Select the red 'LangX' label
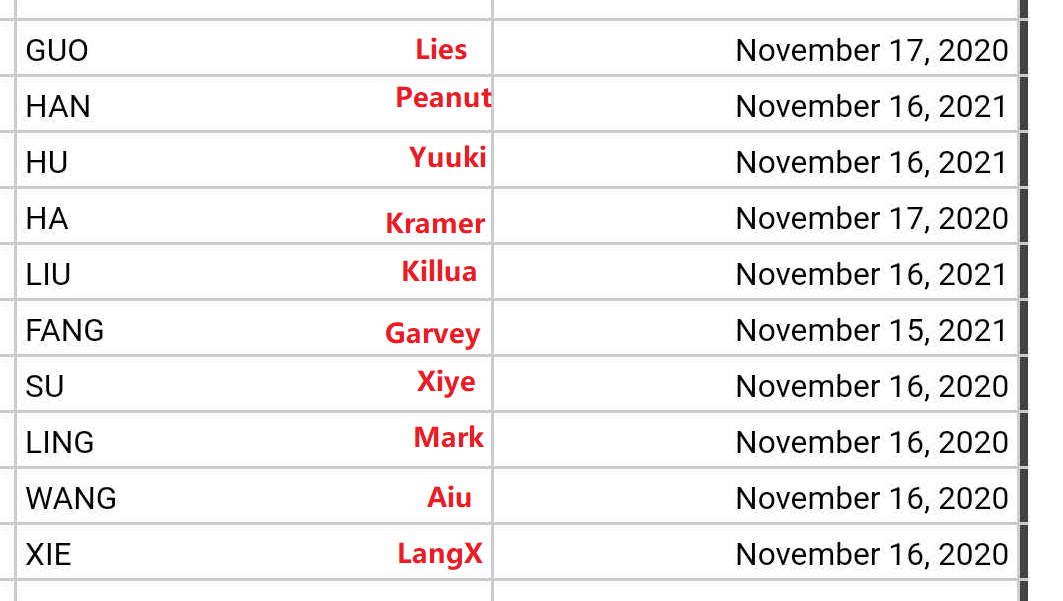Screen dimensions: 1063x601 click(440, 553)
